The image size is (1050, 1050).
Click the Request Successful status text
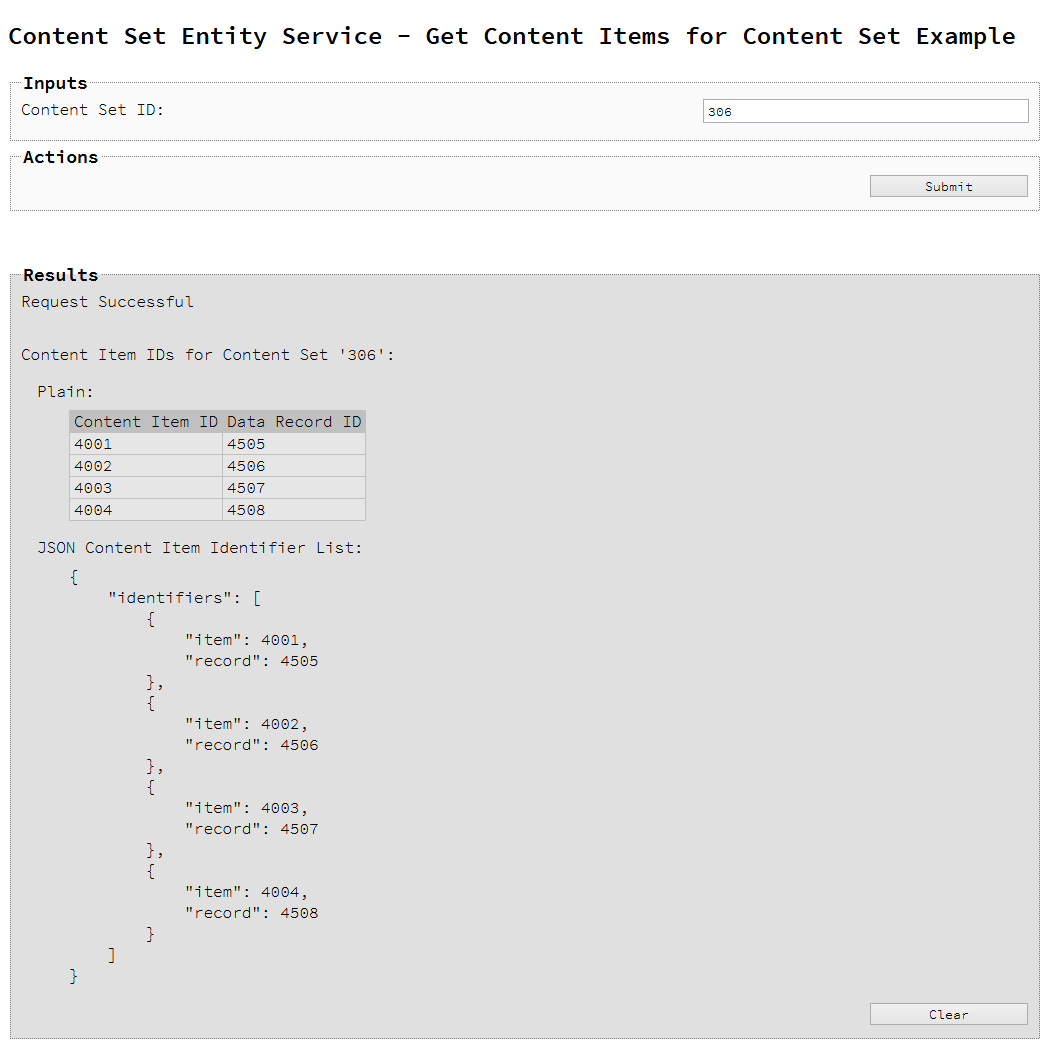click(107, 302)
